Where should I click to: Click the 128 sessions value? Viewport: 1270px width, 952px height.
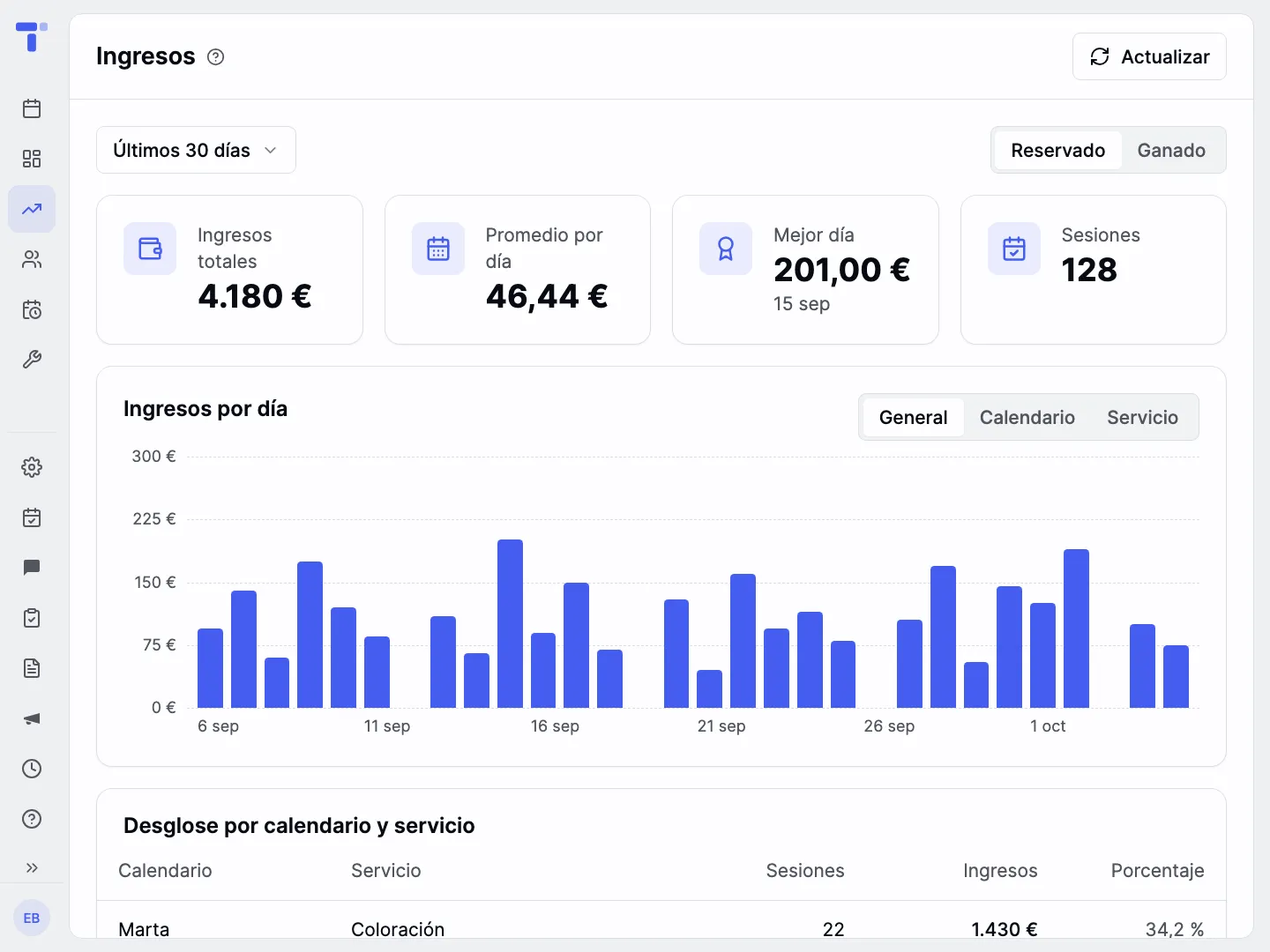(1089, 270)
